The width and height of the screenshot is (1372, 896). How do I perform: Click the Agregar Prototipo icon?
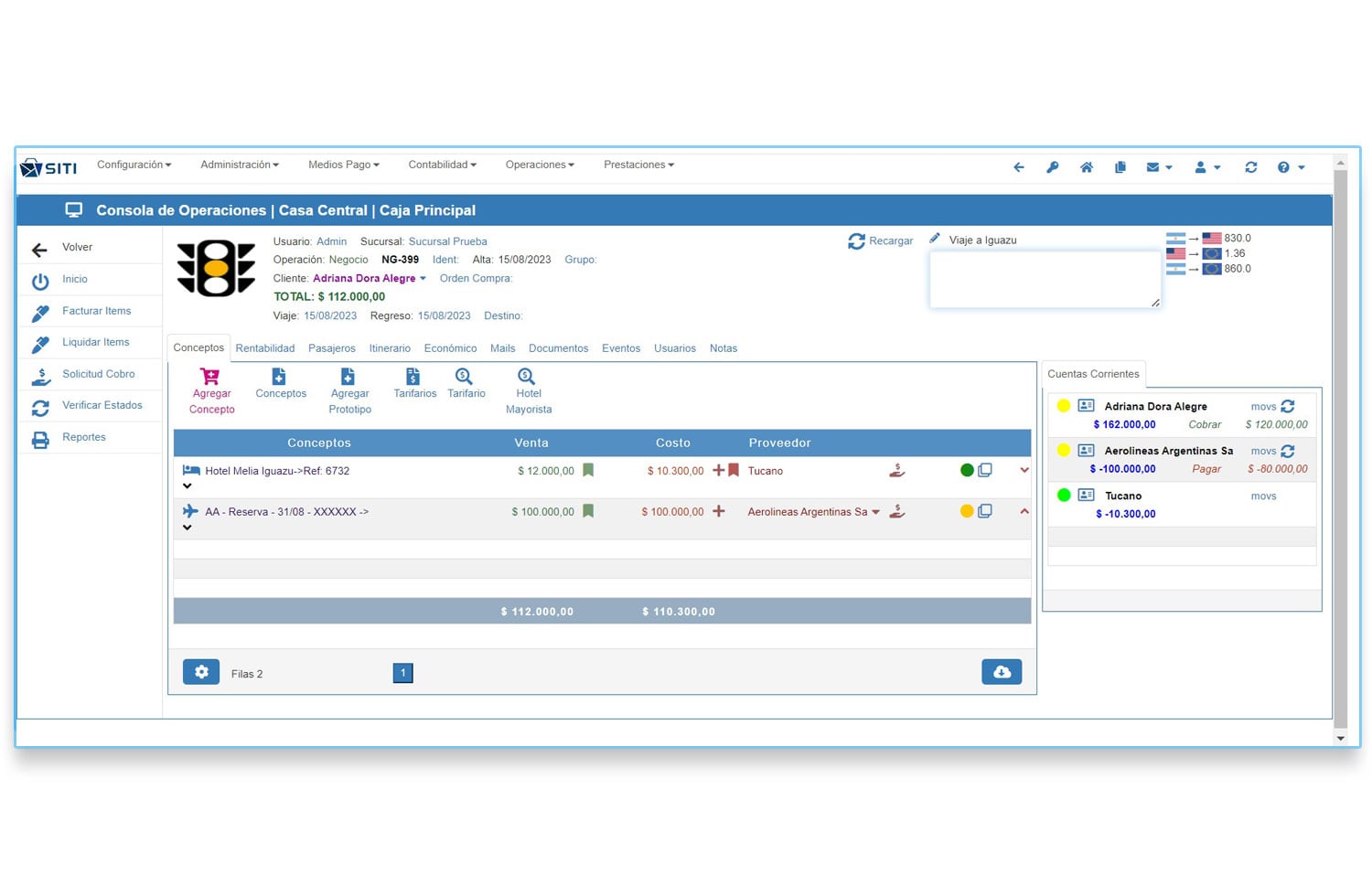click(x=348, y=377)
